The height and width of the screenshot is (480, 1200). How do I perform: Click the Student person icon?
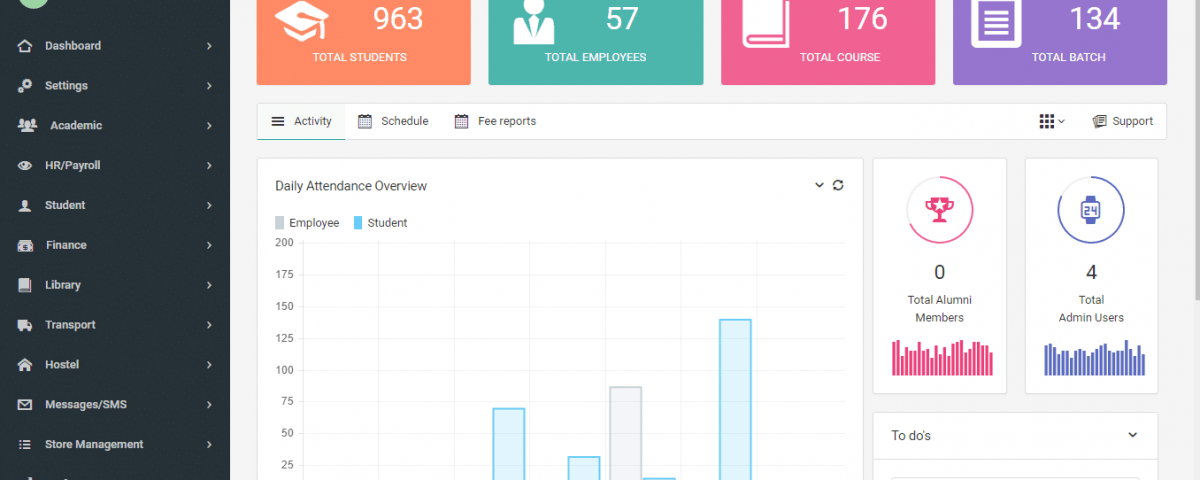tap(25, 206)
